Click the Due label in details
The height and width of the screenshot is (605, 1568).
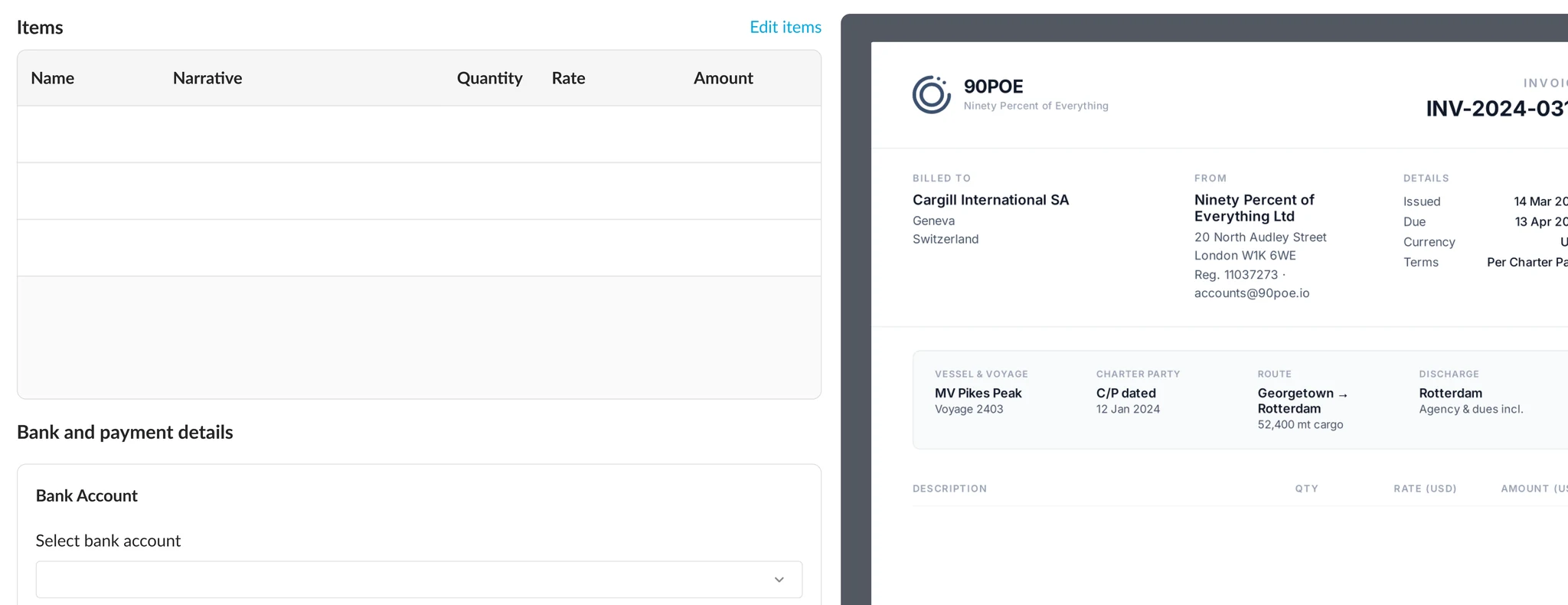[x=1414, y=221]
